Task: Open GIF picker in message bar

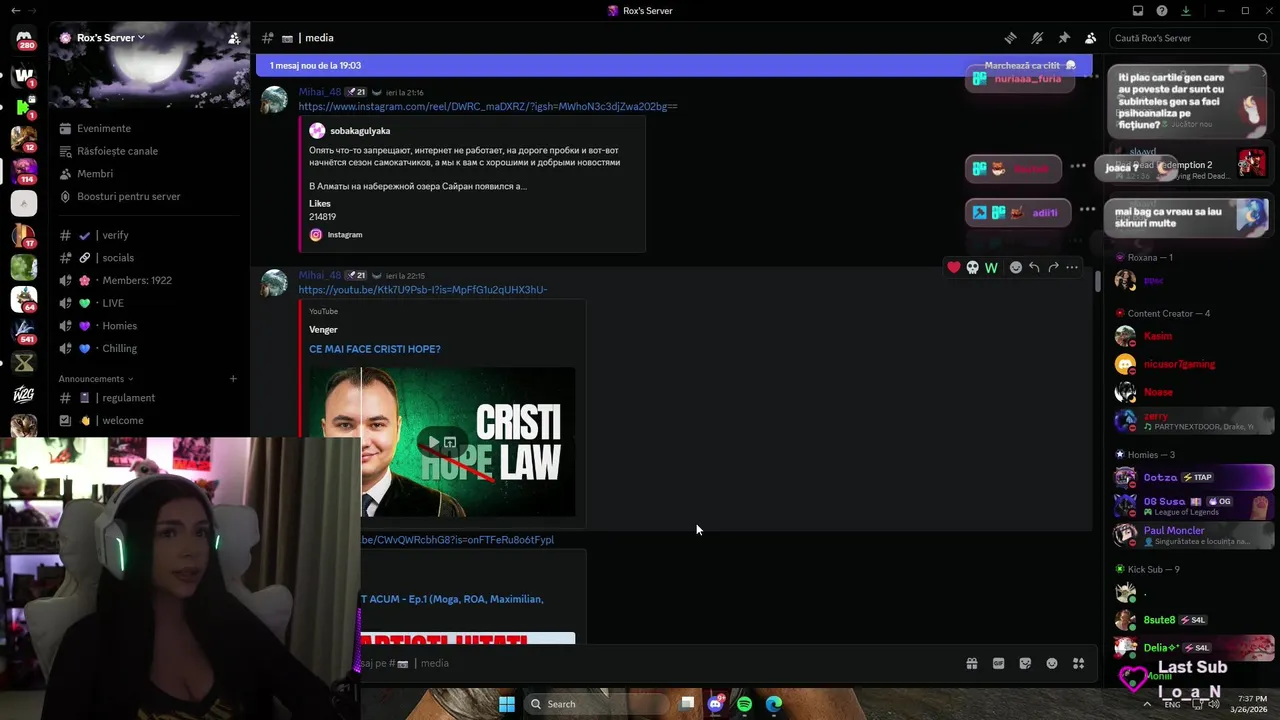Action: tap(998, 663)
